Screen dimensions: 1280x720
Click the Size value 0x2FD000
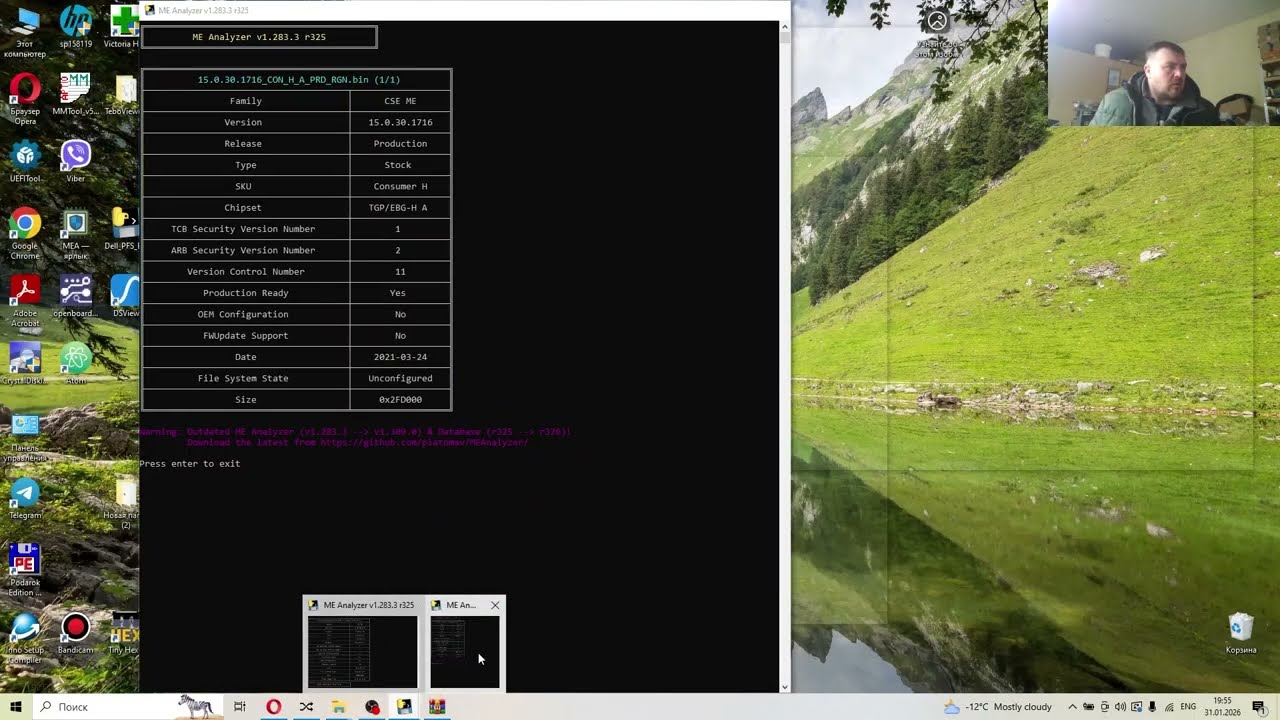[400, 400]
